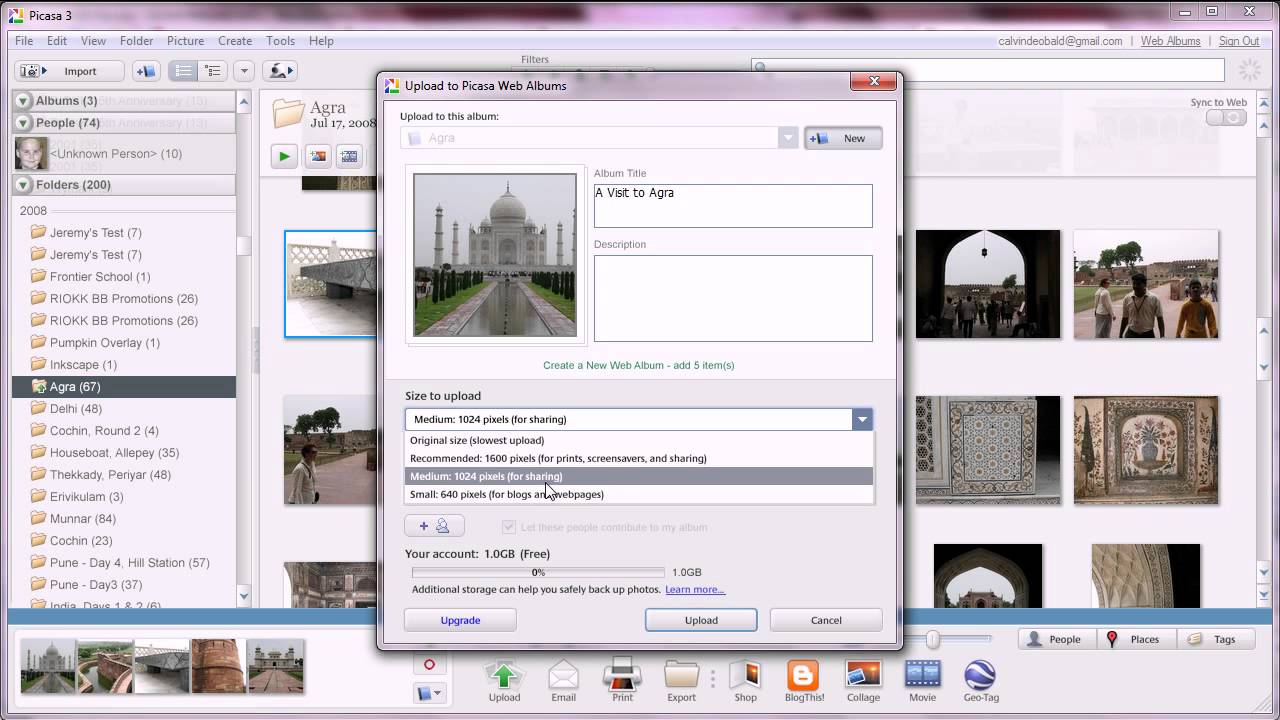
Task: Toggle 'Let these people contribute to my album' checkbox
Action: click(509, 527)
